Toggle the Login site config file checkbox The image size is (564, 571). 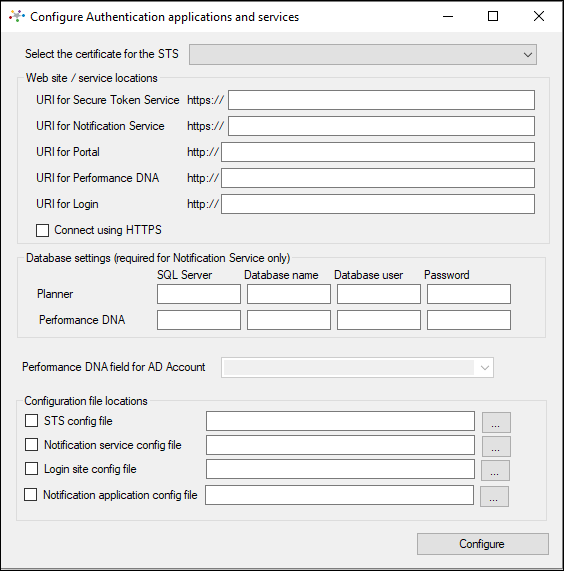(31, 469)
